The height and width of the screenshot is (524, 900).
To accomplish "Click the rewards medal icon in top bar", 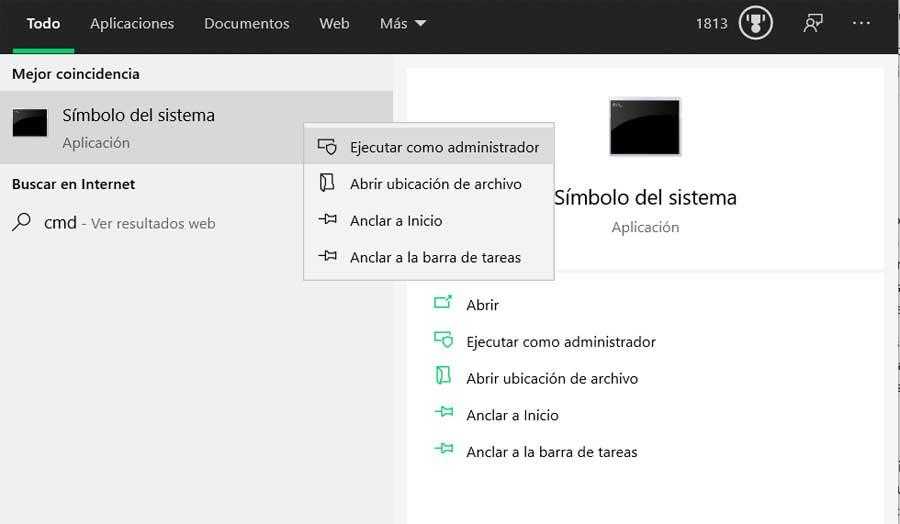I will [x=755, y=23].
